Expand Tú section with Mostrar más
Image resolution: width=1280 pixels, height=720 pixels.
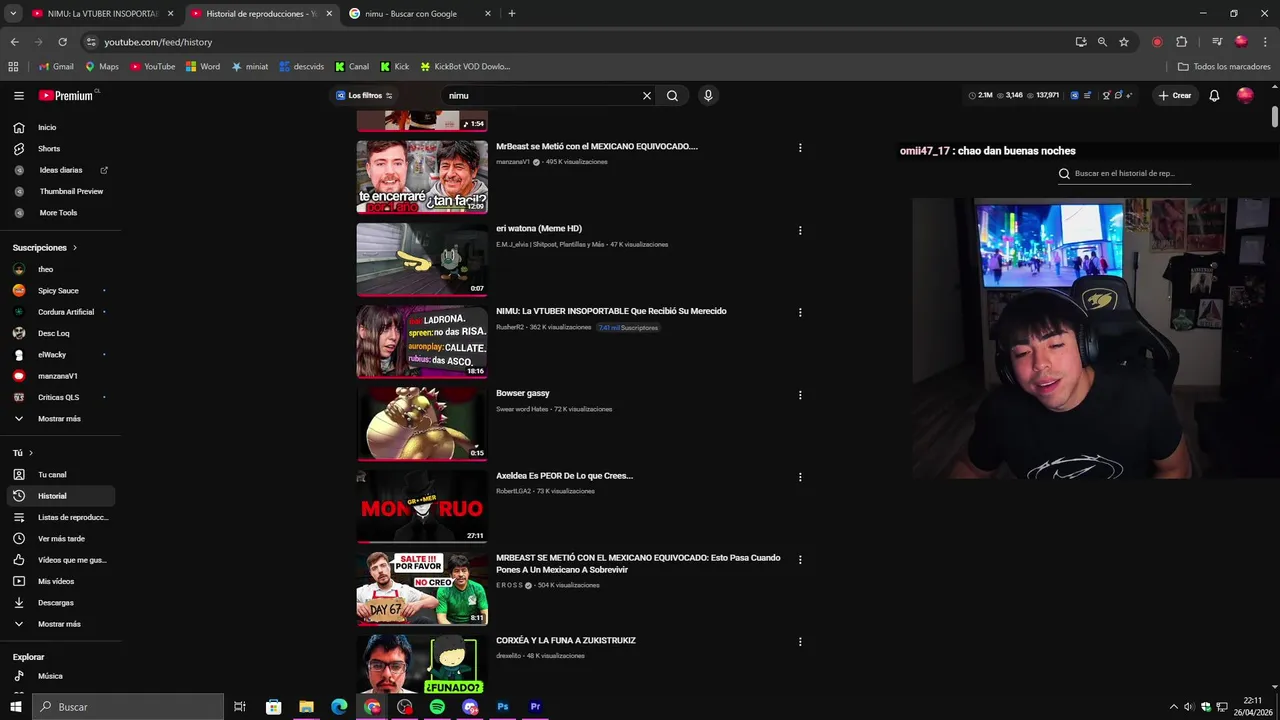59,624
